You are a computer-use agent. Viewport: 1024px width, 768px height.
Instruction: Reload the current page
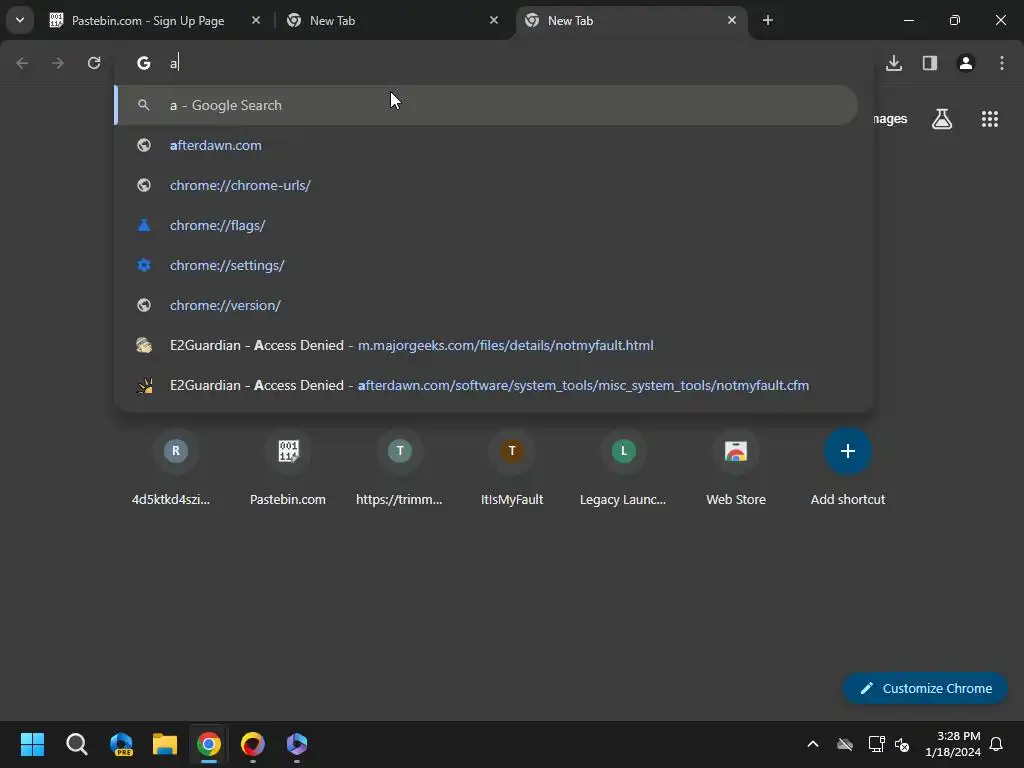click(x=94, y=63)
